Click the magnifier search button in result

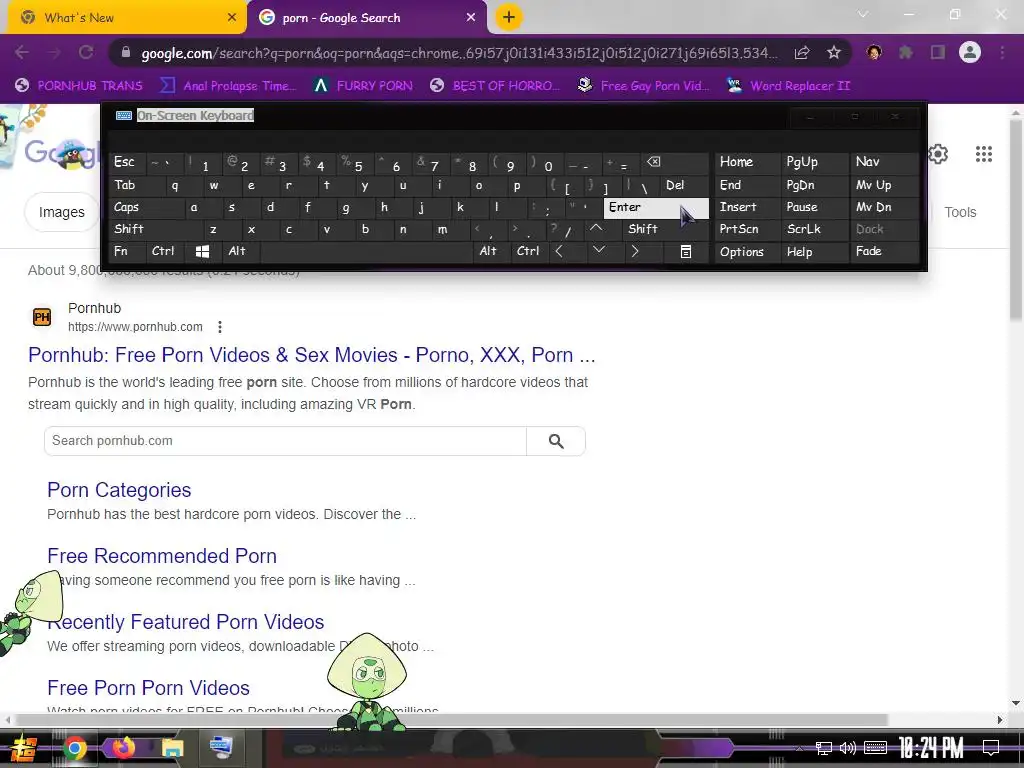[556, 441]
